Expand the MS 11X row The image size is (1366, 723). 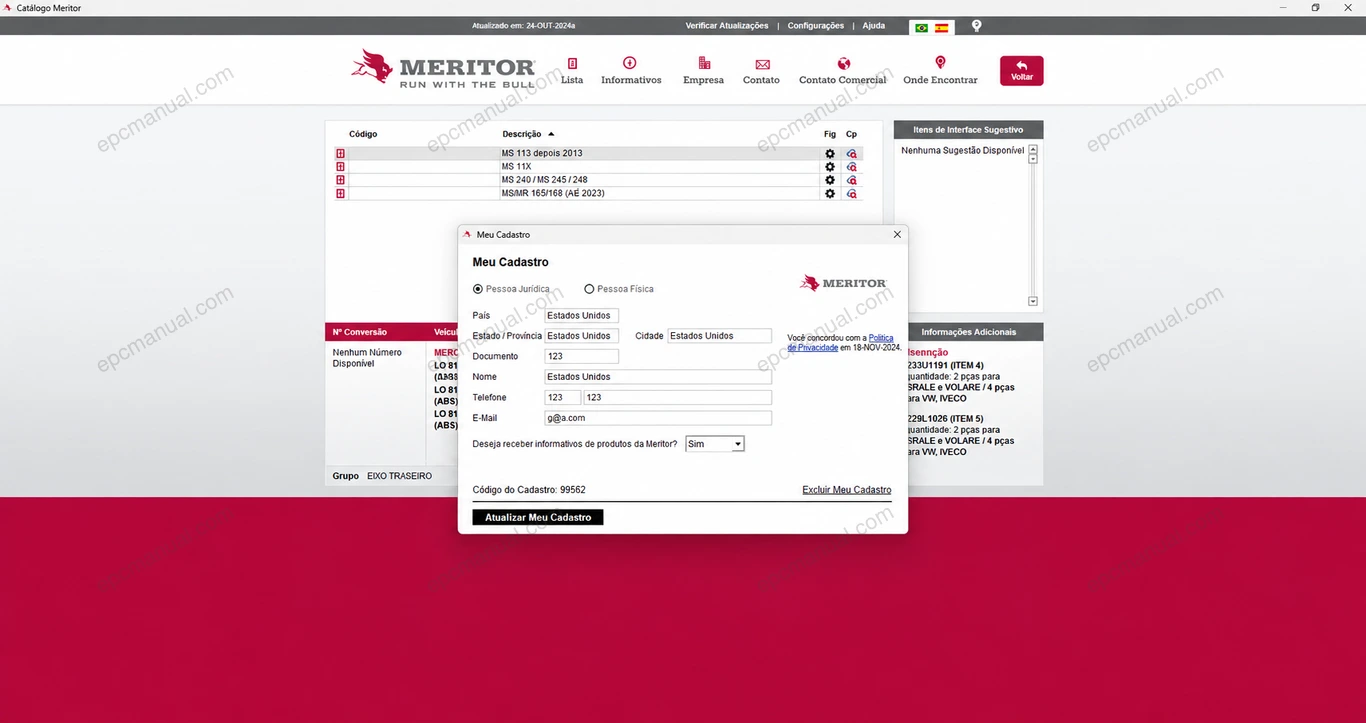click(x=340, y=167)
